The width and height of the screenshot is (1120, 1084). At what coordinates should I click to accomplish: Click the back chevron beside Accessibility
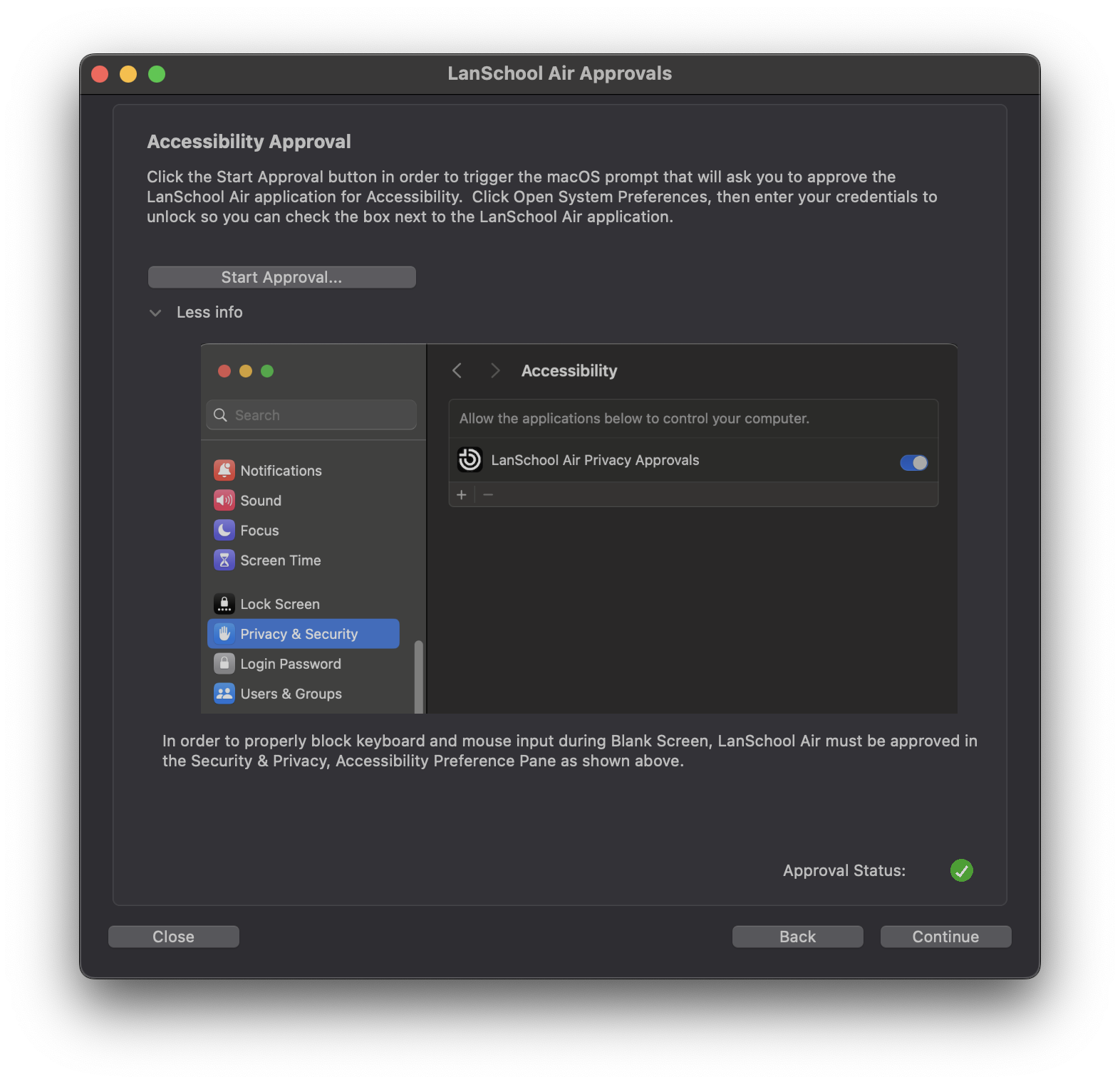pos(457,370)
